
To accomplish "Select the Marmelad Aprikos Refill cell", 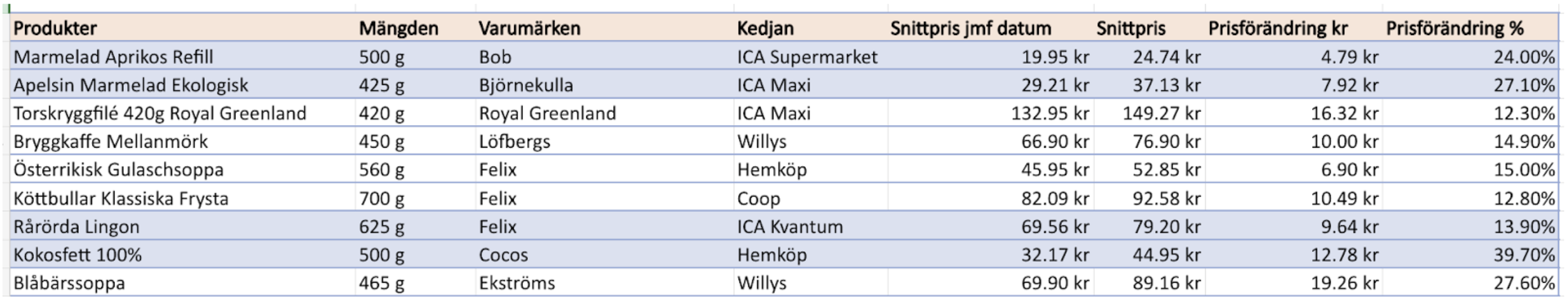I will tap(113, 57).
